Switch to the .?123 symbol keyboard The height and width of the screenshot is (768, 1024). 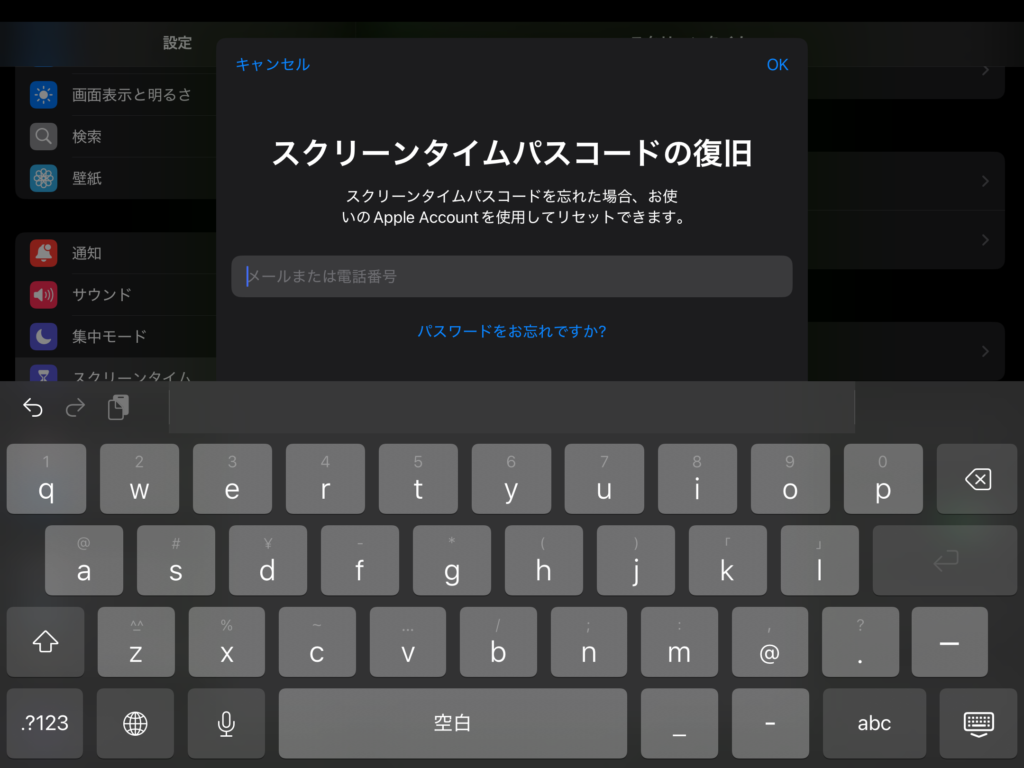pos(46,723)
